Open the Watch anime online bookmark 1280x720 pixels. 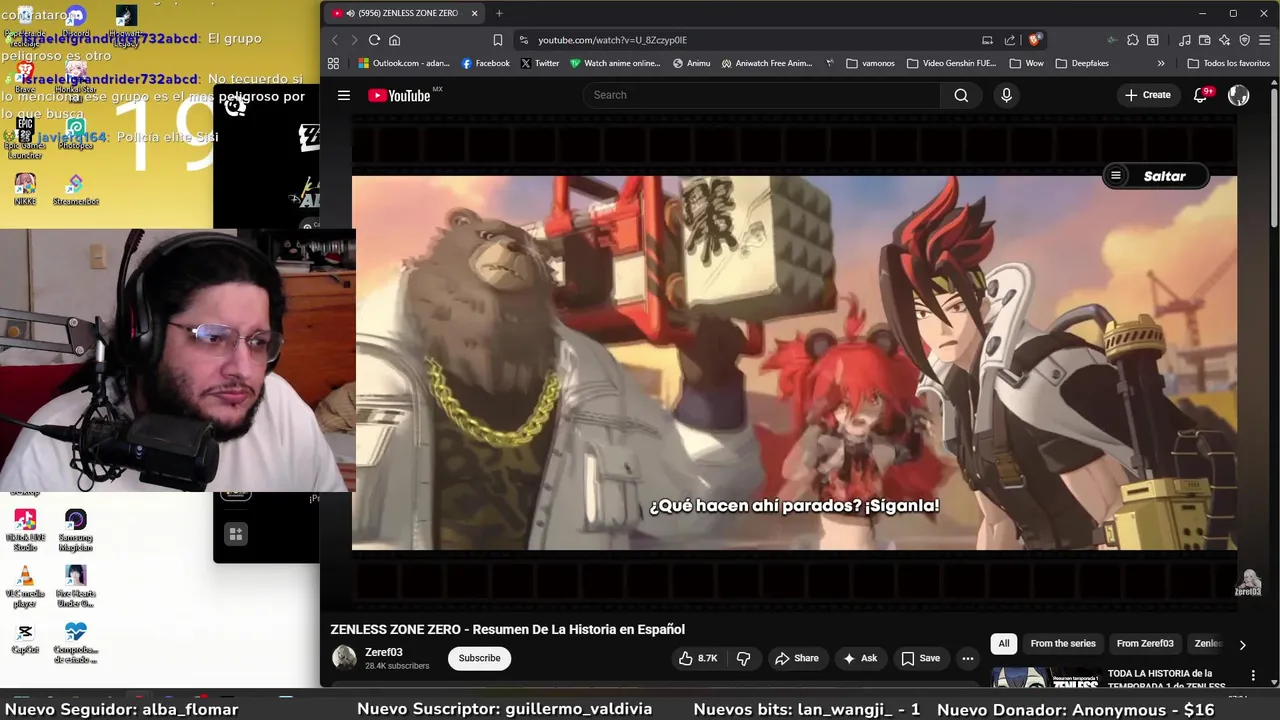[615, 63]
